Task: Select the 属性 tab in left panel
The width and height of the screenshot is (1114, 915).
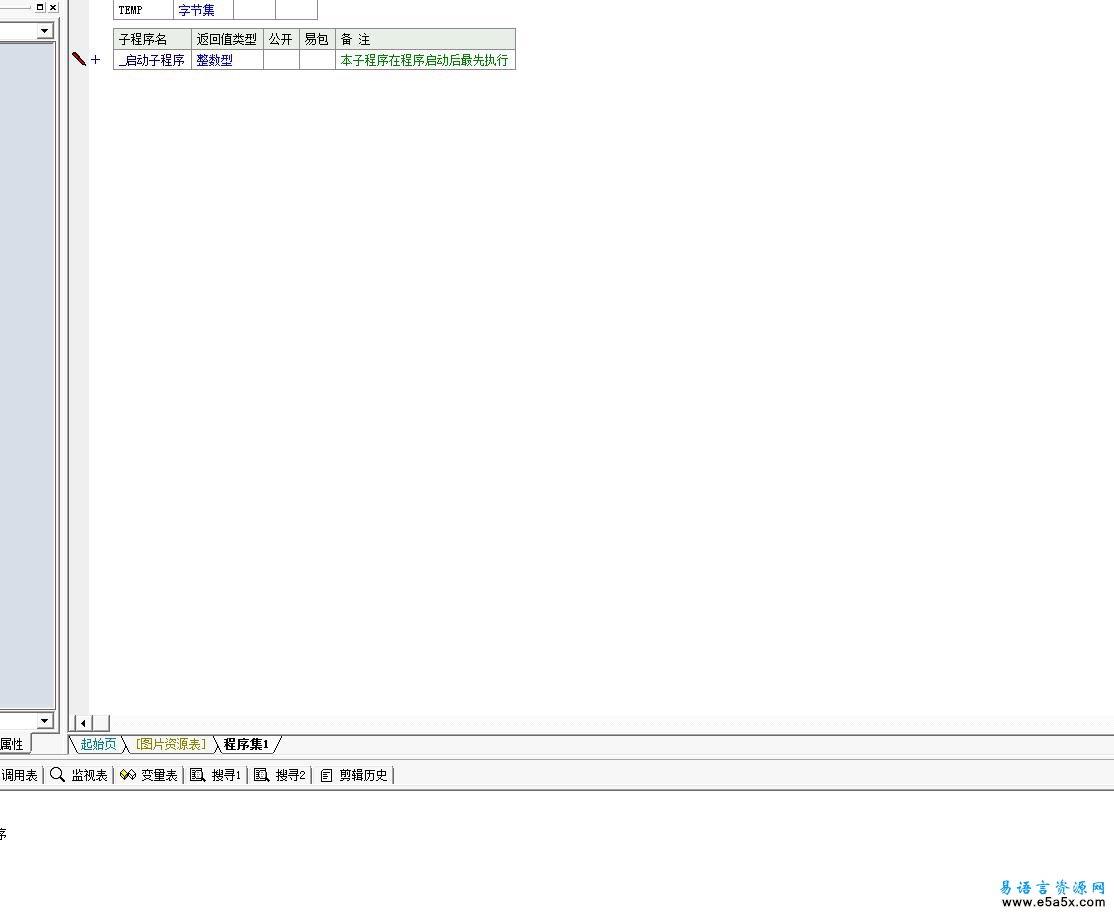Action: click(12, 744)
